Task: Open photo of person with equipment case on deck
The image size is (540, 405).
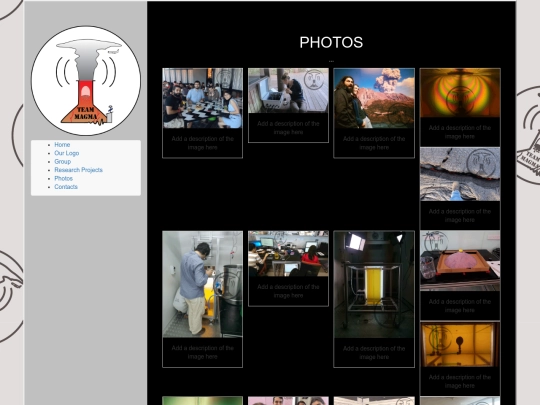Action: tap(288, 91)
